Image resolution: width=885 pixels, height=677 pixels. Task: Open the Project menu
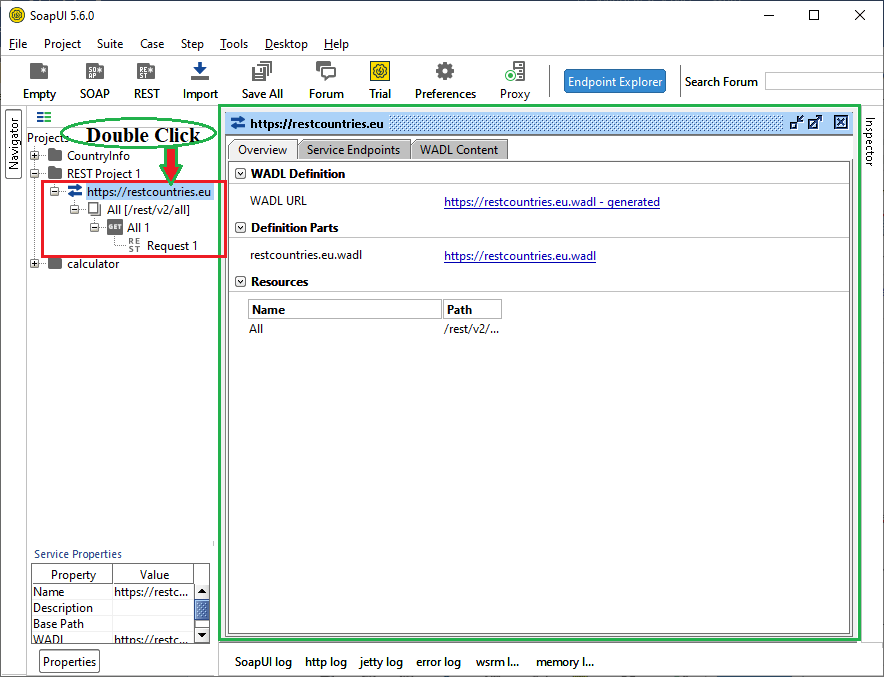click(x=62, y=43)
